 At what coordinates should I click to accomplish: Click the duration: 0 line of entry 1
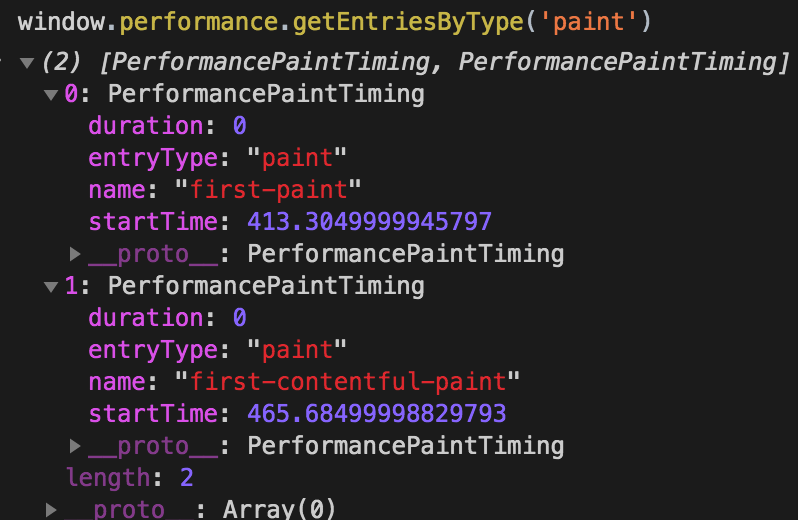(x=167, y=318)
